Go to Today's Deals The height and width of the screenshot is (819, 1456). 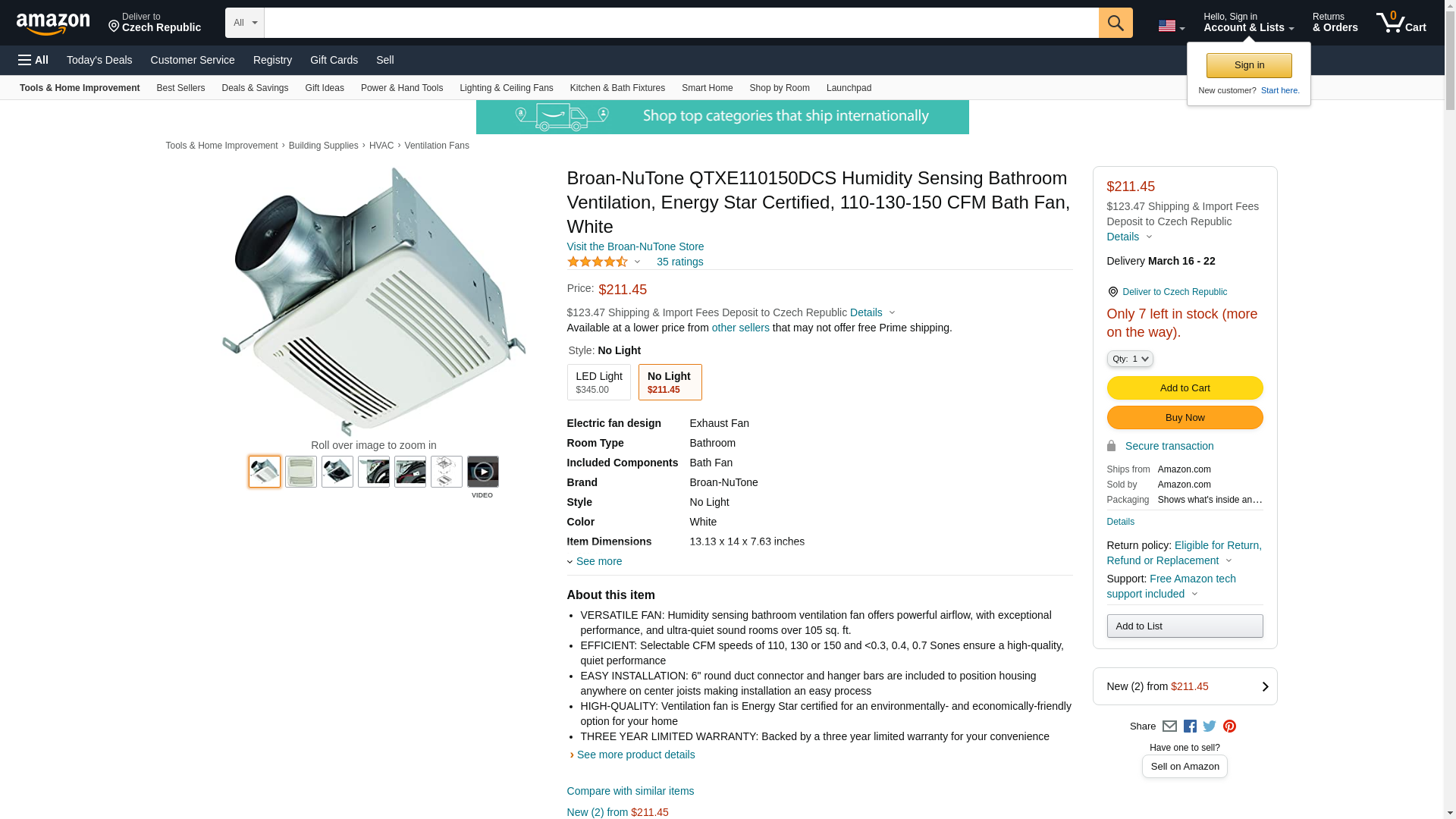pyautogui.click(x=99, y=60)
